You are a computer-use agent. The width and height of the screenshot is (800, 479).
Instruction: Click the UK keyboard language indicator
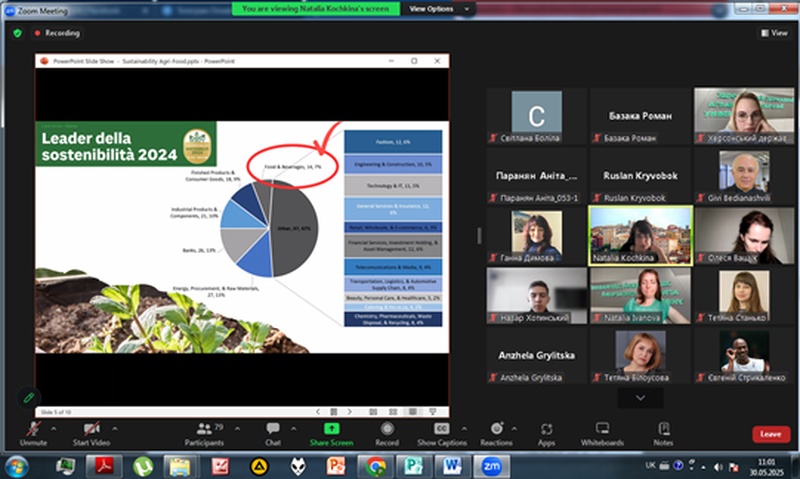(x=651, y=465)
